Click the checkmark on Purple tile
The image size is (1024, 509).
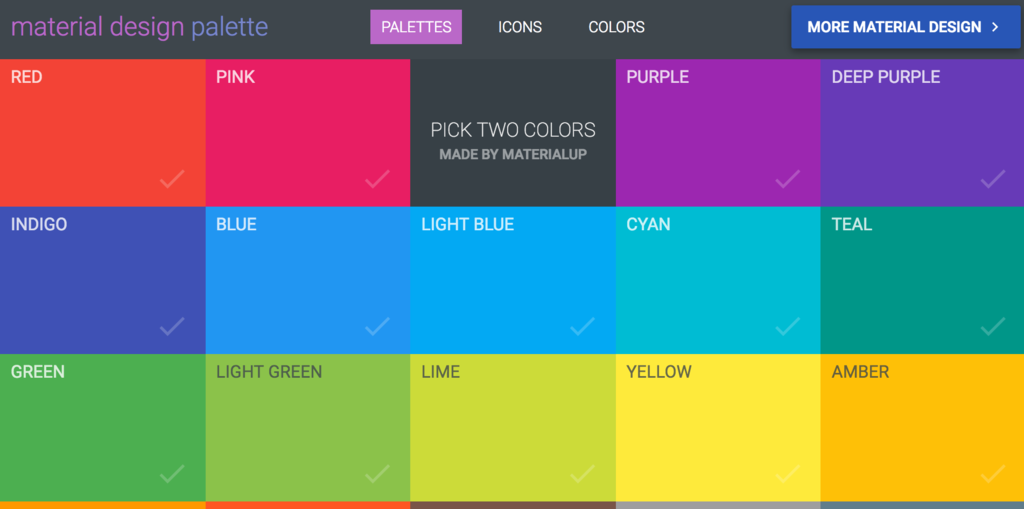[787, 179]
